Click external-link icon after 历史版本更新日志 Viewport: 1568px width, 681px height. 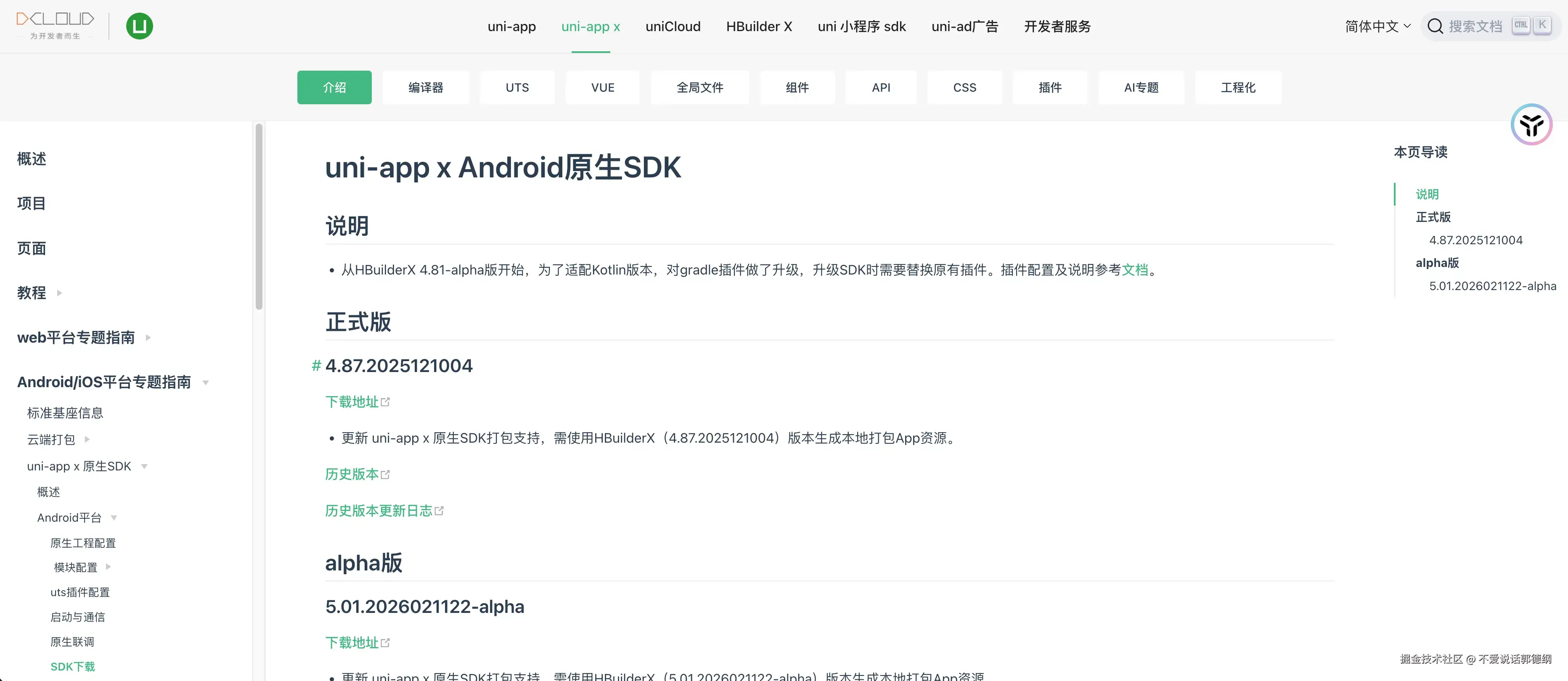[x=440, y=511]
